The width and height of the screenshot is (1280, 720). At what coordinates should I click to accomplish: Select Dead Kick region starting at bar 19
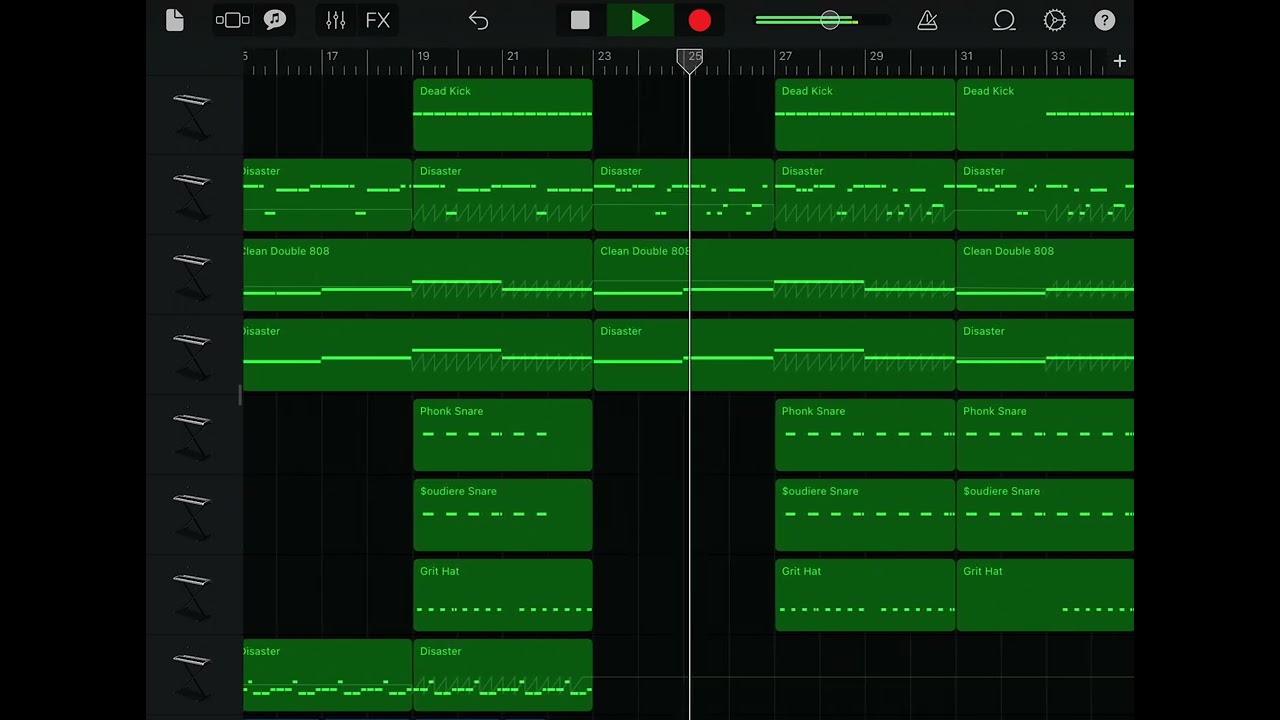coord(503,115)
